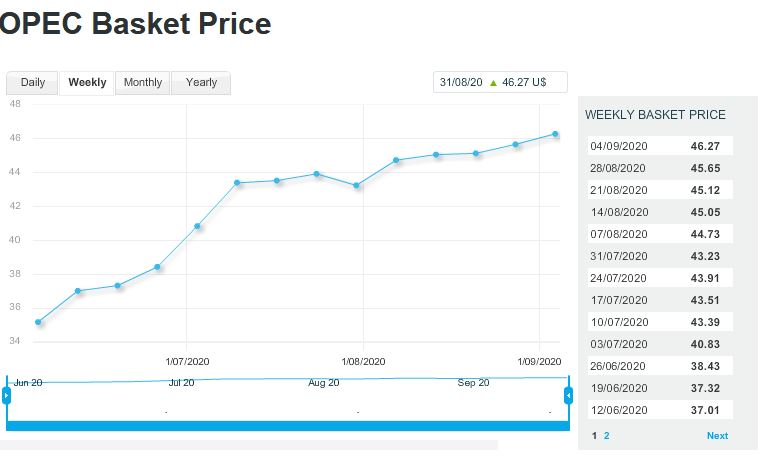Select the Weekly tab
Screen dimensions: 762x456
click(87, 83)
